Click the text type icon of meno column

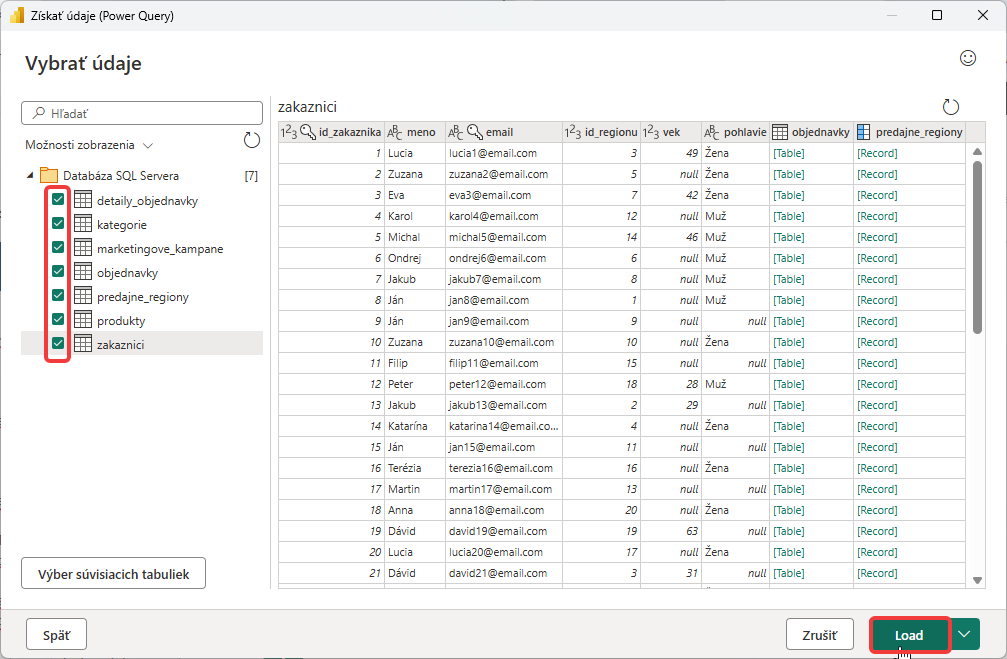394,132
